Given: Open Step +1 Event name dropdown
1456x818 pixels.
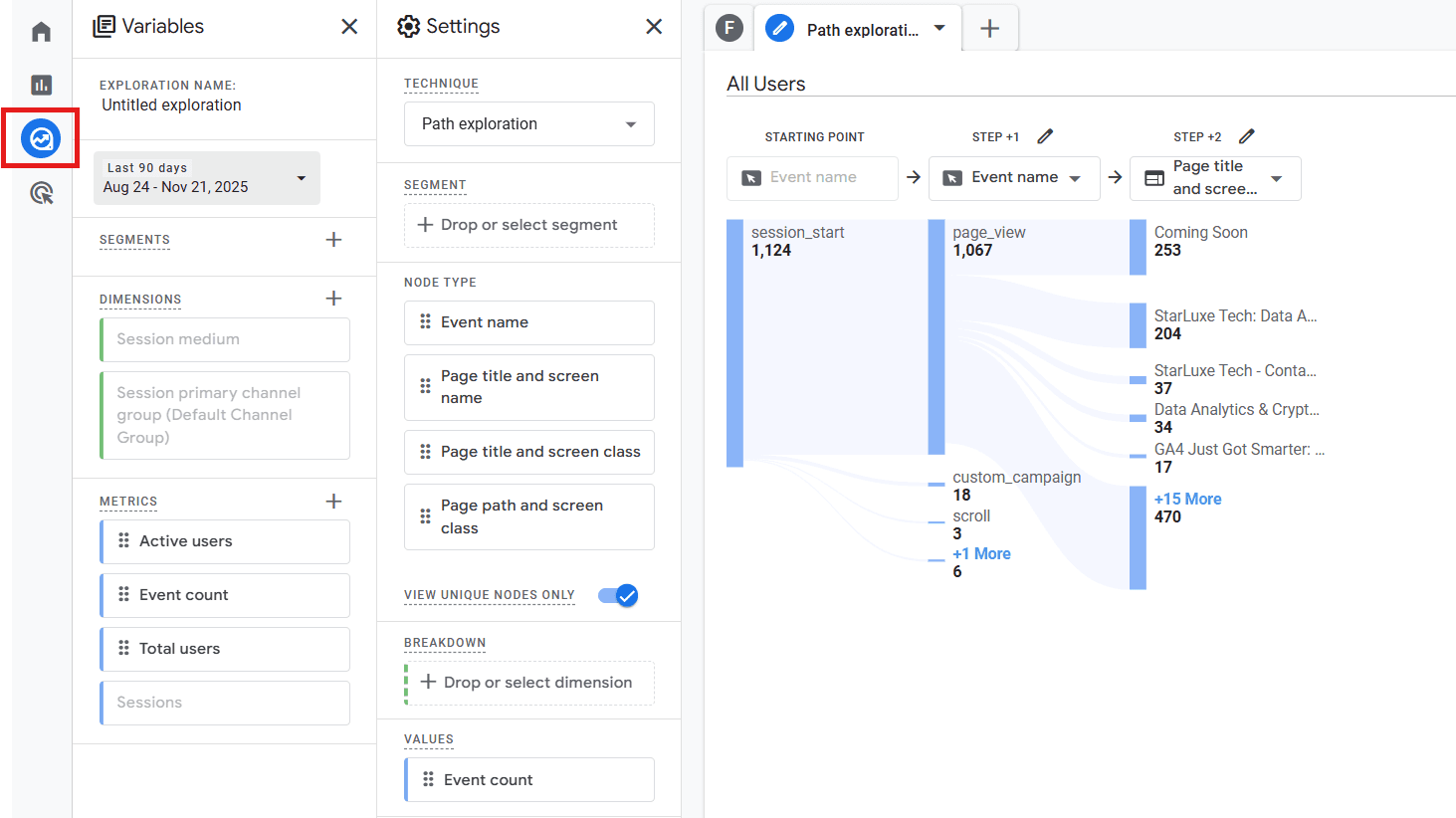Looking at the screenshot, I should click(x=1014, y=178).
